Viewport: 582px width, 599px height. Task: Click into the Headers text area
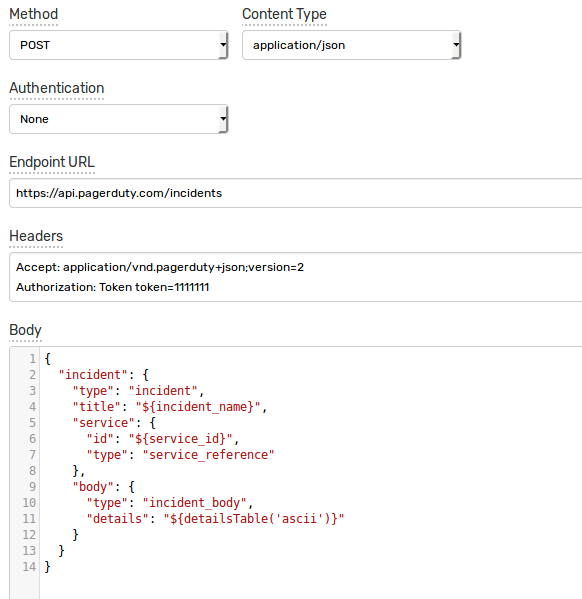click(x=296, y=277)
